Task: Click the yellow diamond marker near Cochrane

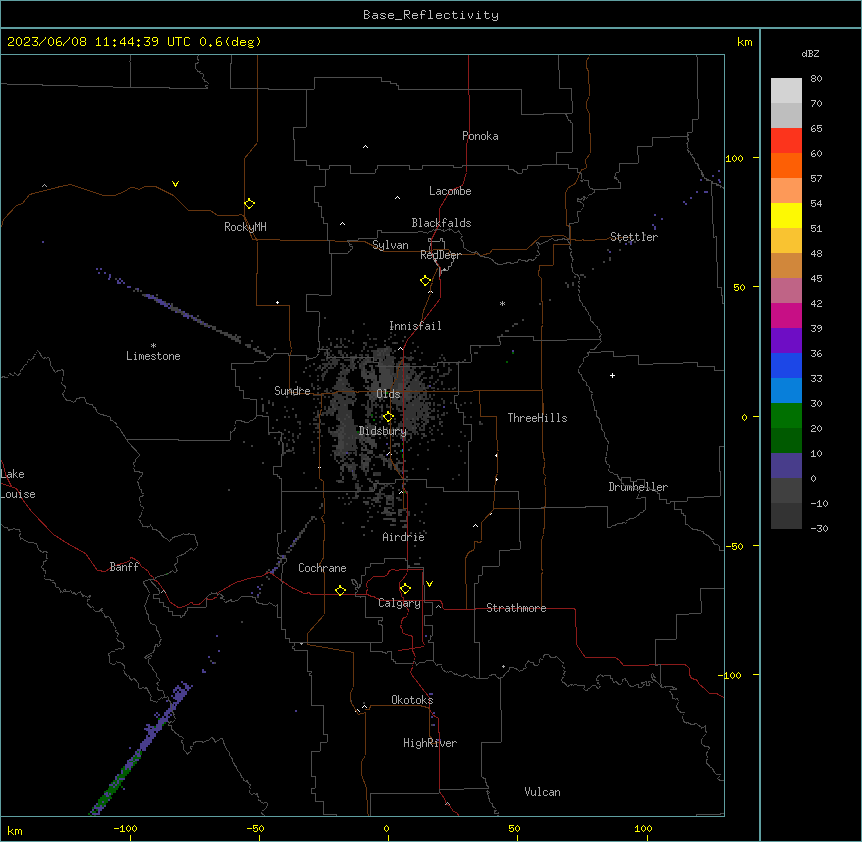Action: point(340,590)
